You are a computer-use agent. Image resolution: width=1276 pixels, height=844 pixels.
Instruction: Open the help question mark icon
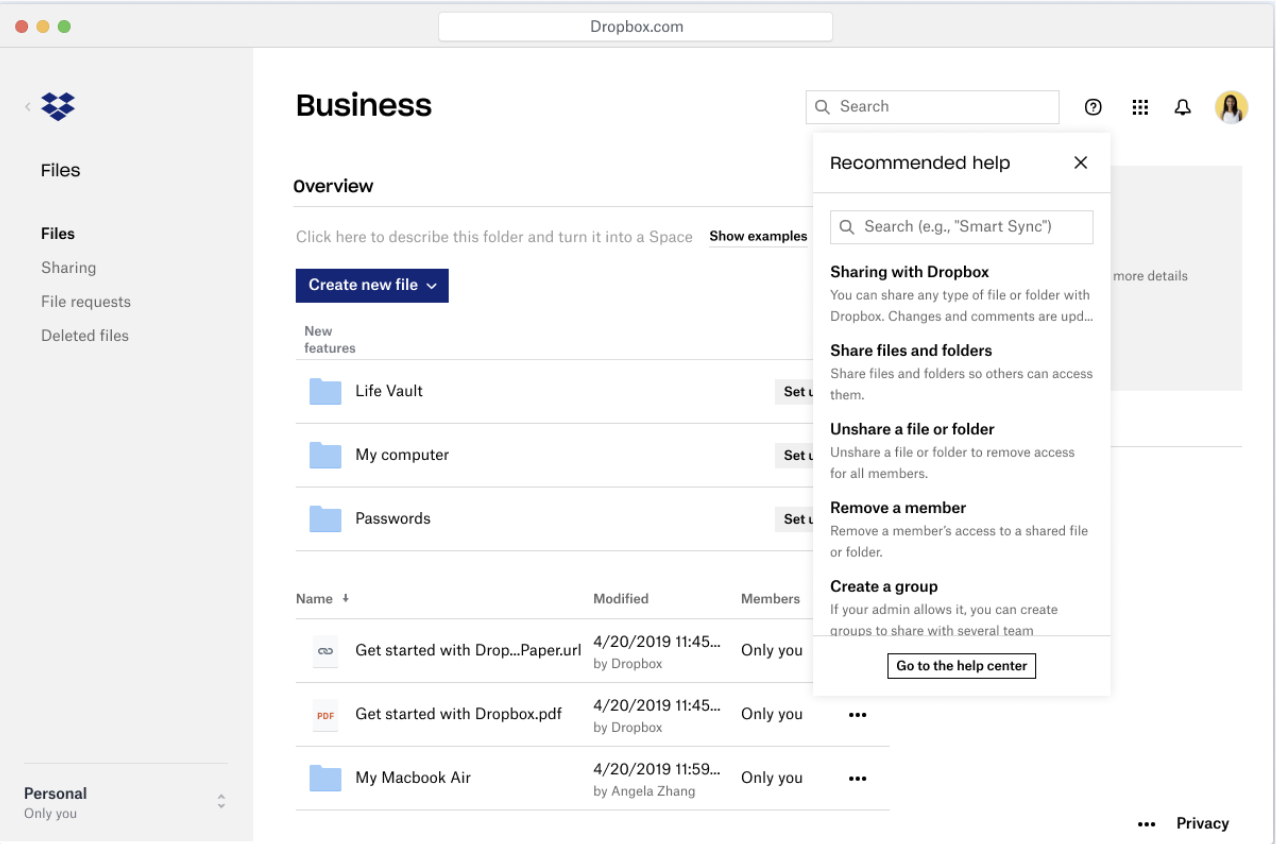coord(1093,107)
